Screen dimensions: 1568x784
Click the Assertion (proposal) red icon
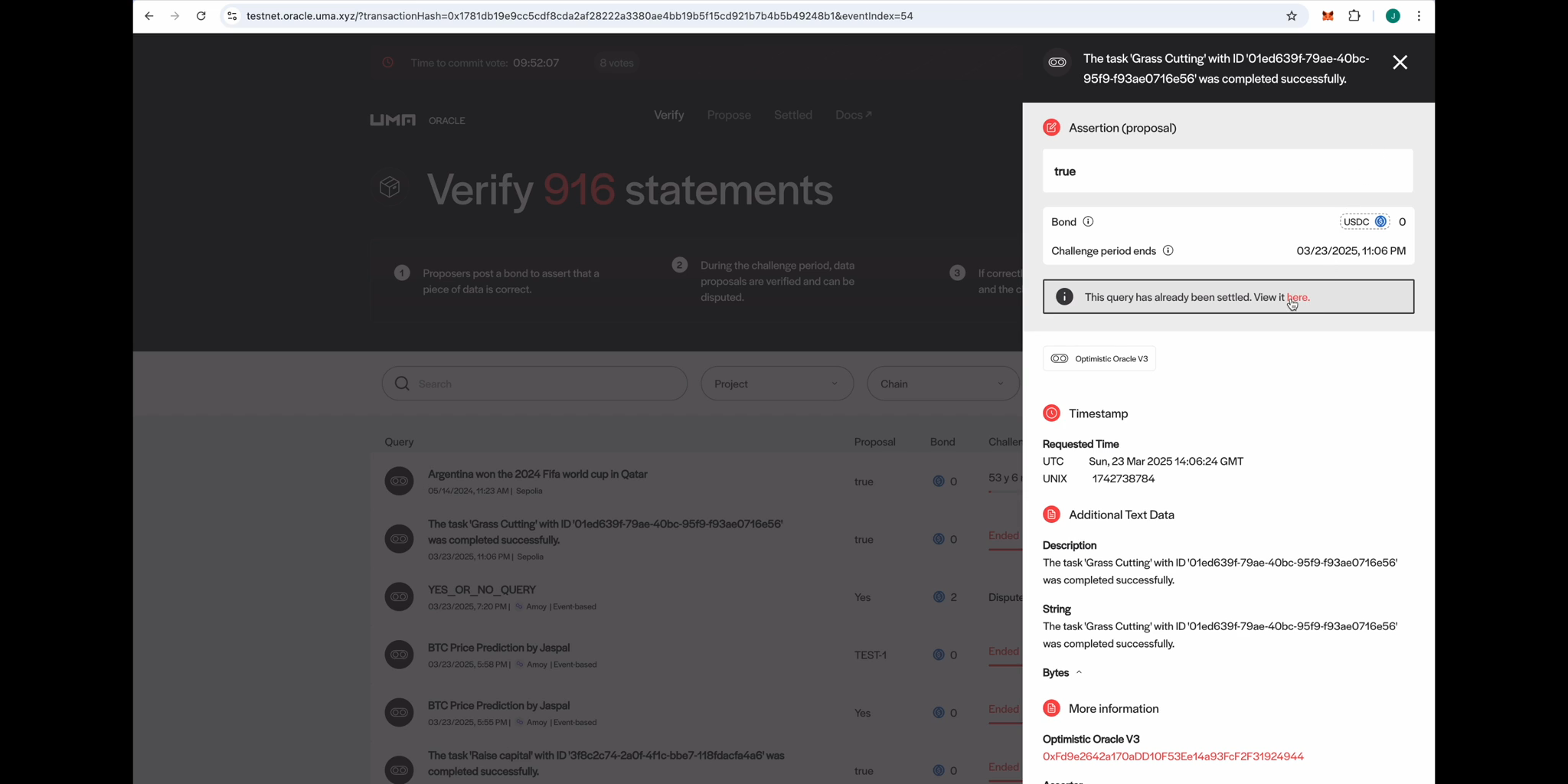[x=1051, y=128]
